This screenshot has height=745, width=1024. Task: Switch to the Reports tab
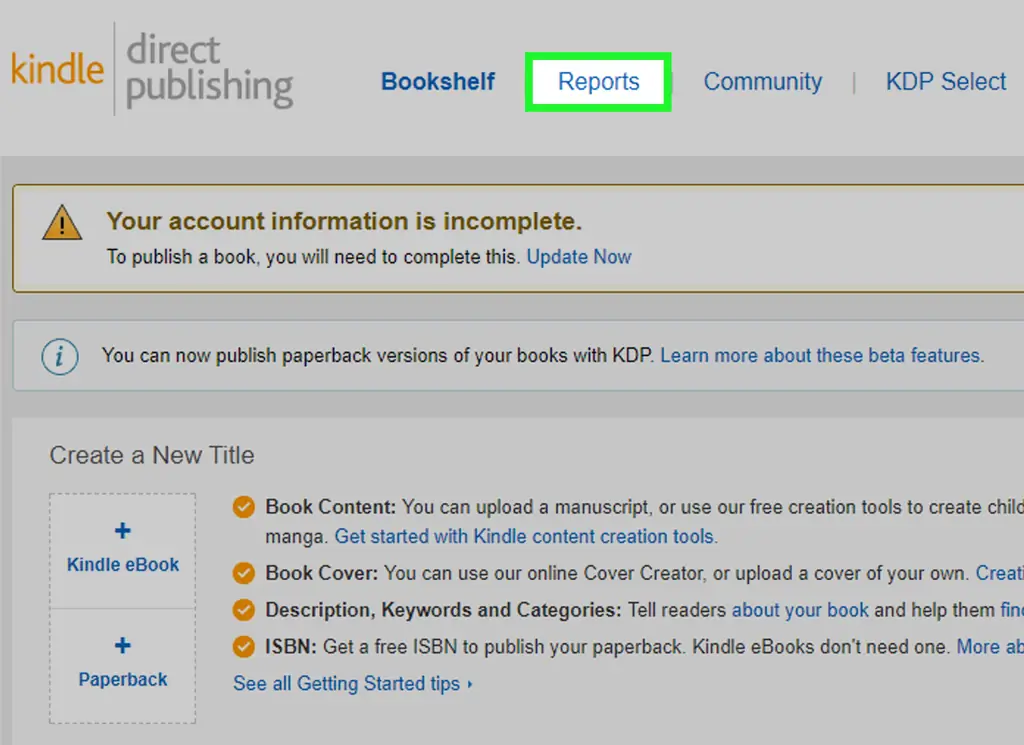tap(598, 82)
